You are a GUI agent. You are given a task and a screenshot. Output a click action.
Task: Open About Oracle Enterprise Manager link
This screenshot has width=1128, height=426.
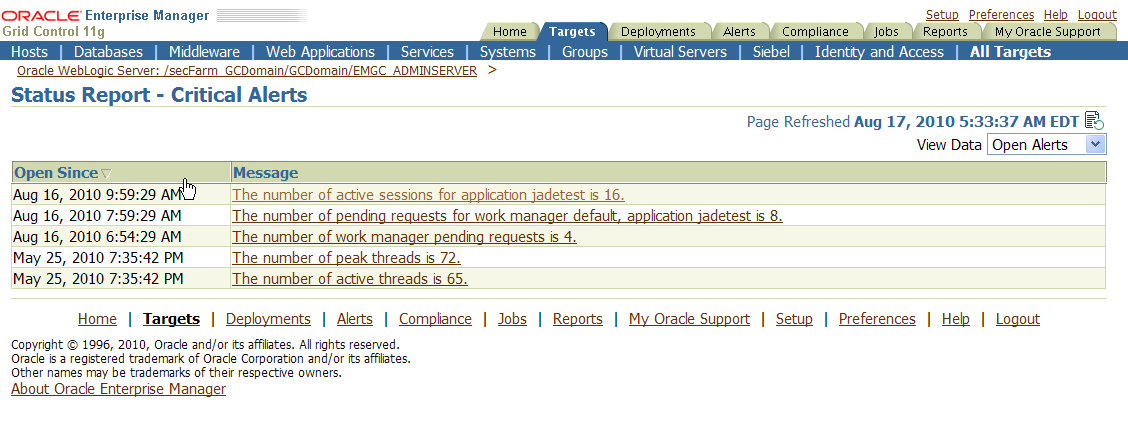118,389
